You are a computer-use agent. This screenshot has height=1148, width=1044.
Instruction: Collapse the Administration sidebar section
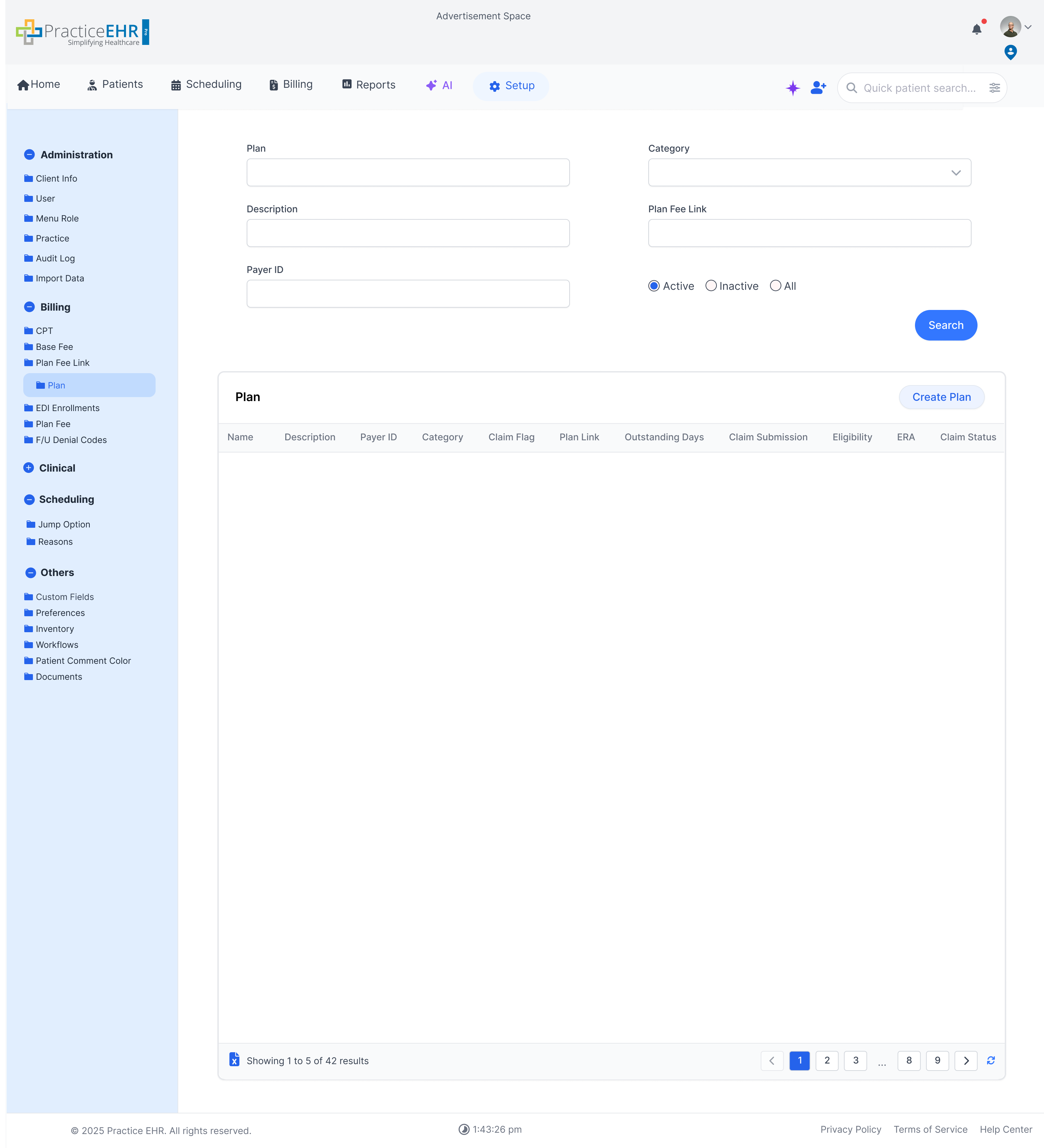click(x=29, y=154)
